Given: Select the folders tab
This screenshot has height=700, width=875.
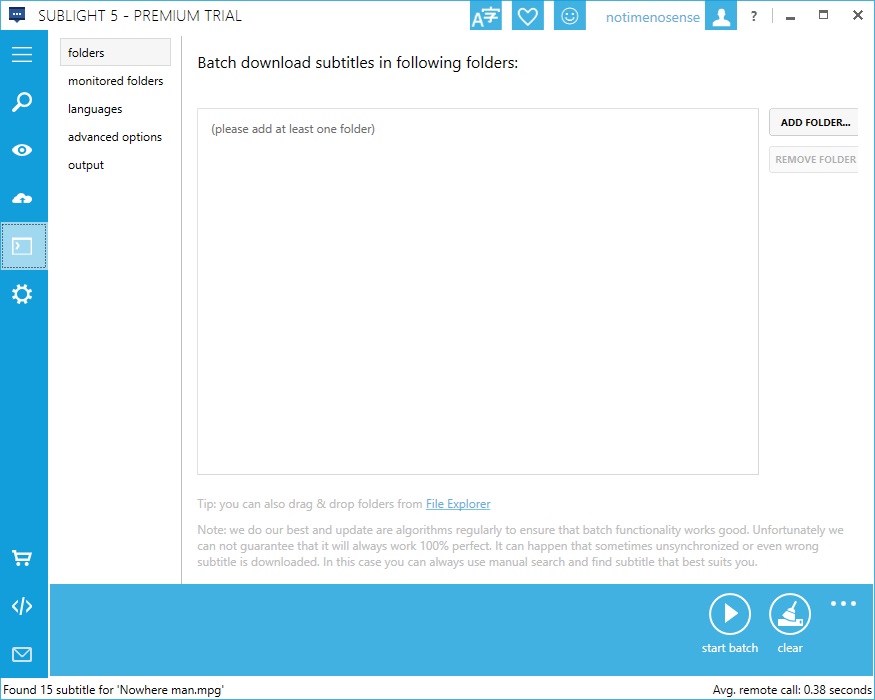Looking at the screenshot, I should [116, 52].
